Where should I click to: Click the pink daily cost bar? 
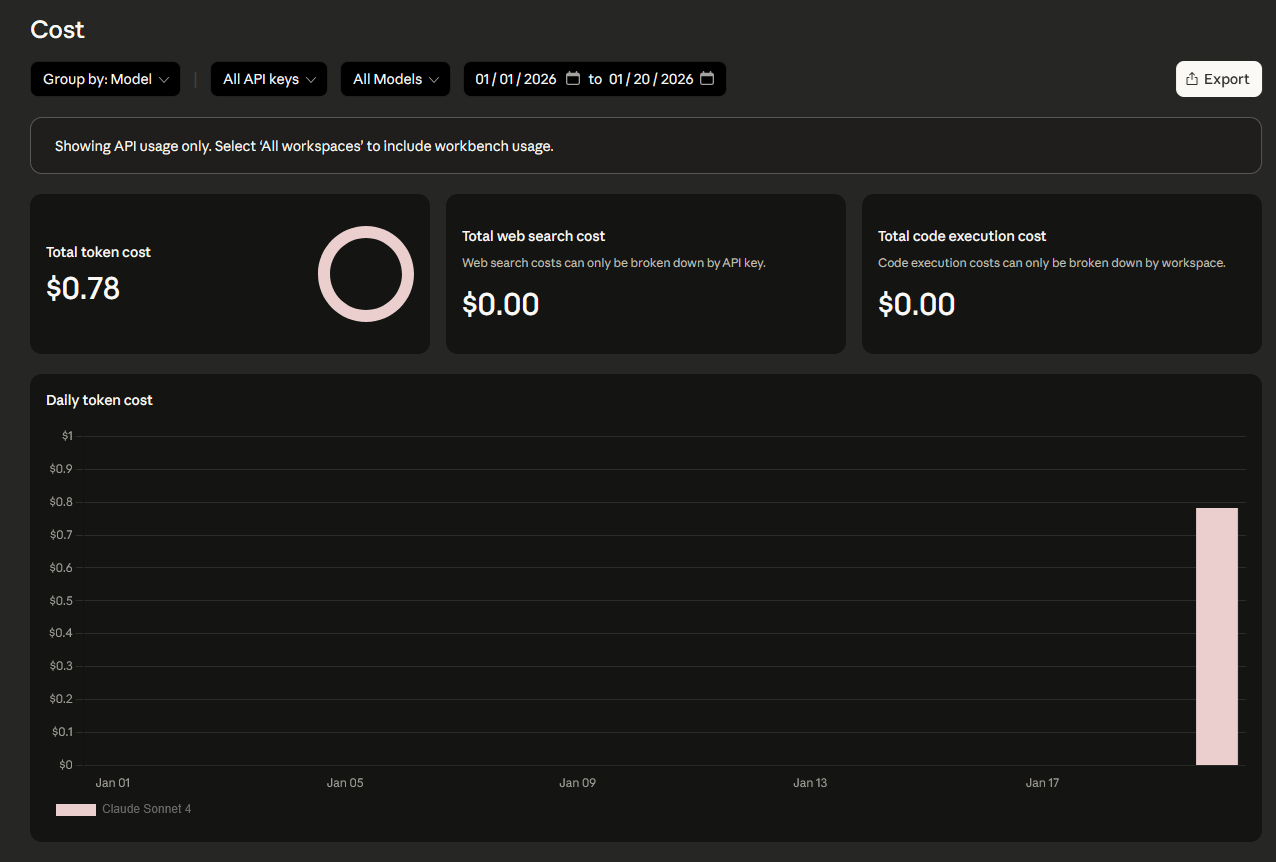click(x=1216, y=636)
